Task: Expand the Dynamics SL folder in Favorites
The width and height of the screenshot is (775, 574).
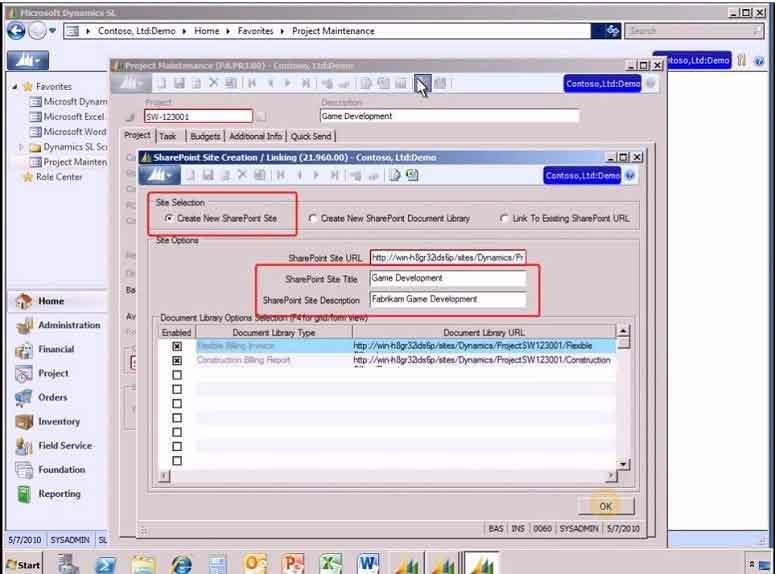Action: tap(21, 147)
